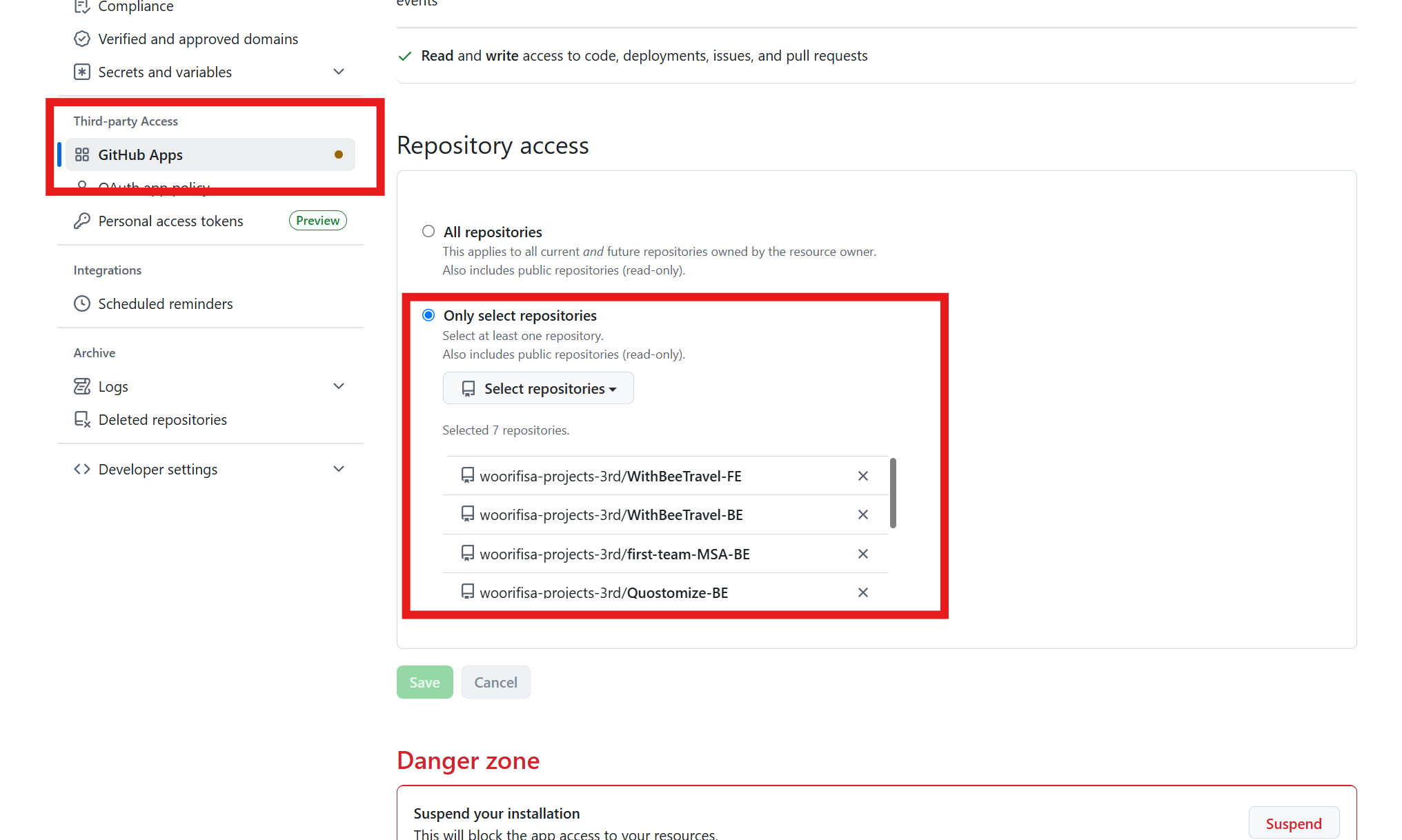Image resolution: width=1402 pixels, height=840 pixels.
Task: Expand the Secrets and variables section
Action: click(339, 72)
